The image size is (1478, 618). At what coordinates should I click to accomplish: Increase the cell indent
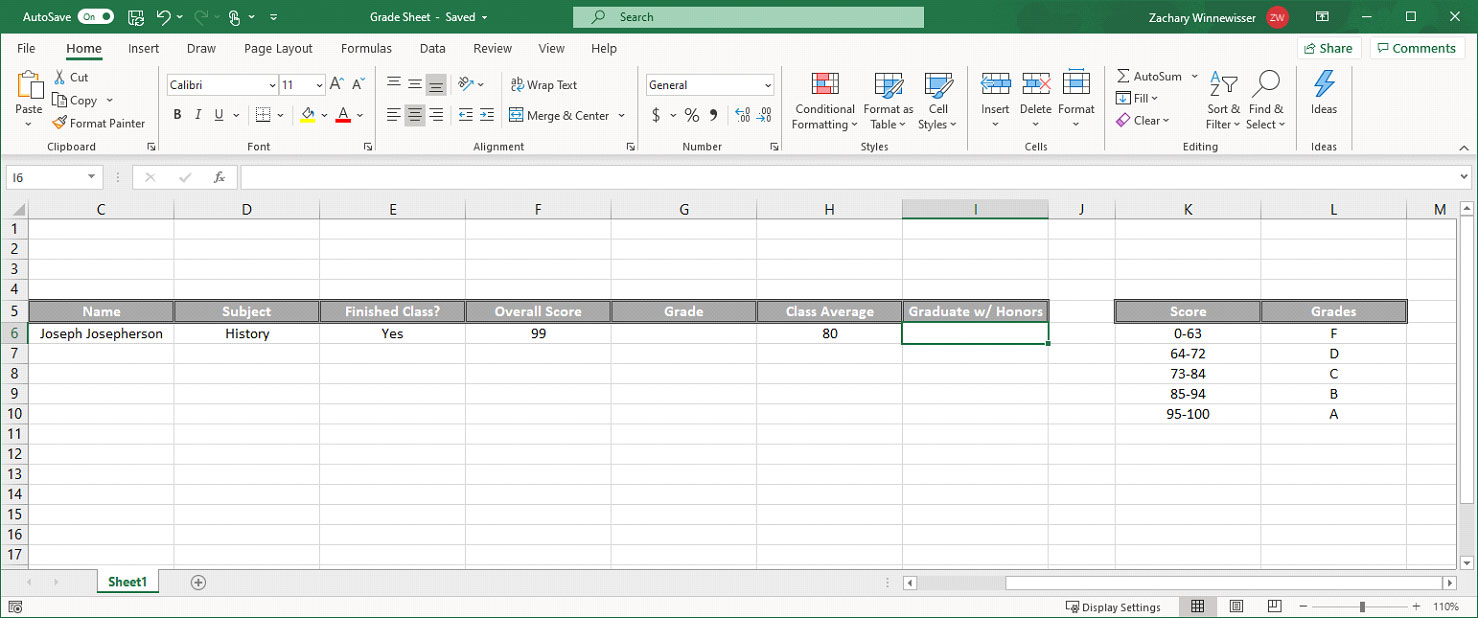487,115
